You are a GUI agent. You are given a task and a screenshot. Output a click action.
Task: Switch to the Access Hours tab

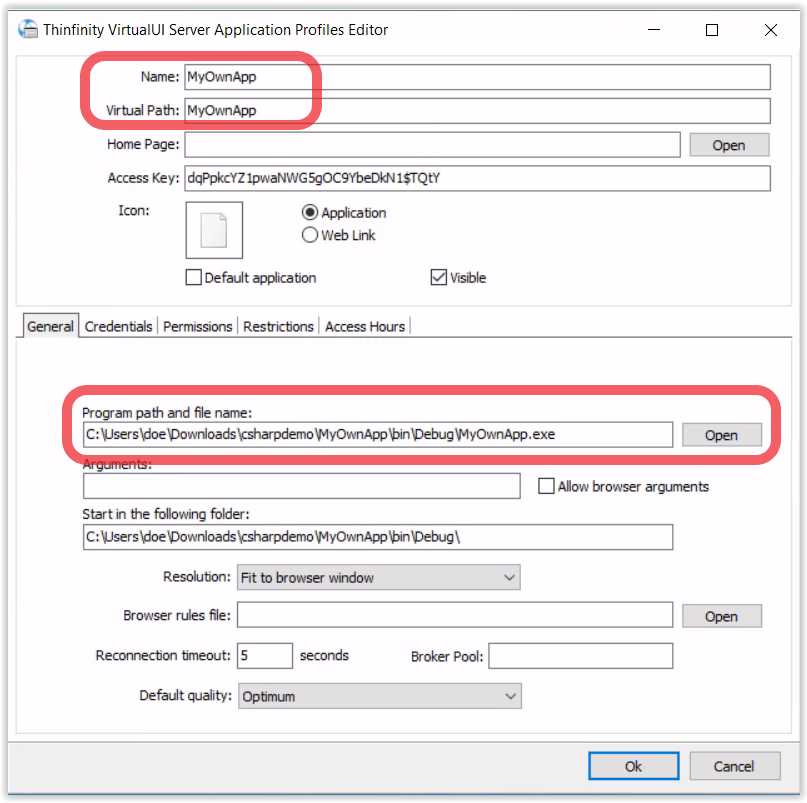pos(365,326)
